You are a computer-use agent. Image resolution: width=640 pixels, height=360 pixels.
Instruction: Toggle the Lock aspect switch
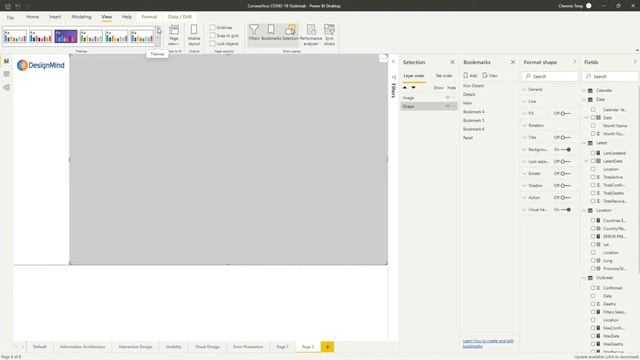tap(565, 162)
